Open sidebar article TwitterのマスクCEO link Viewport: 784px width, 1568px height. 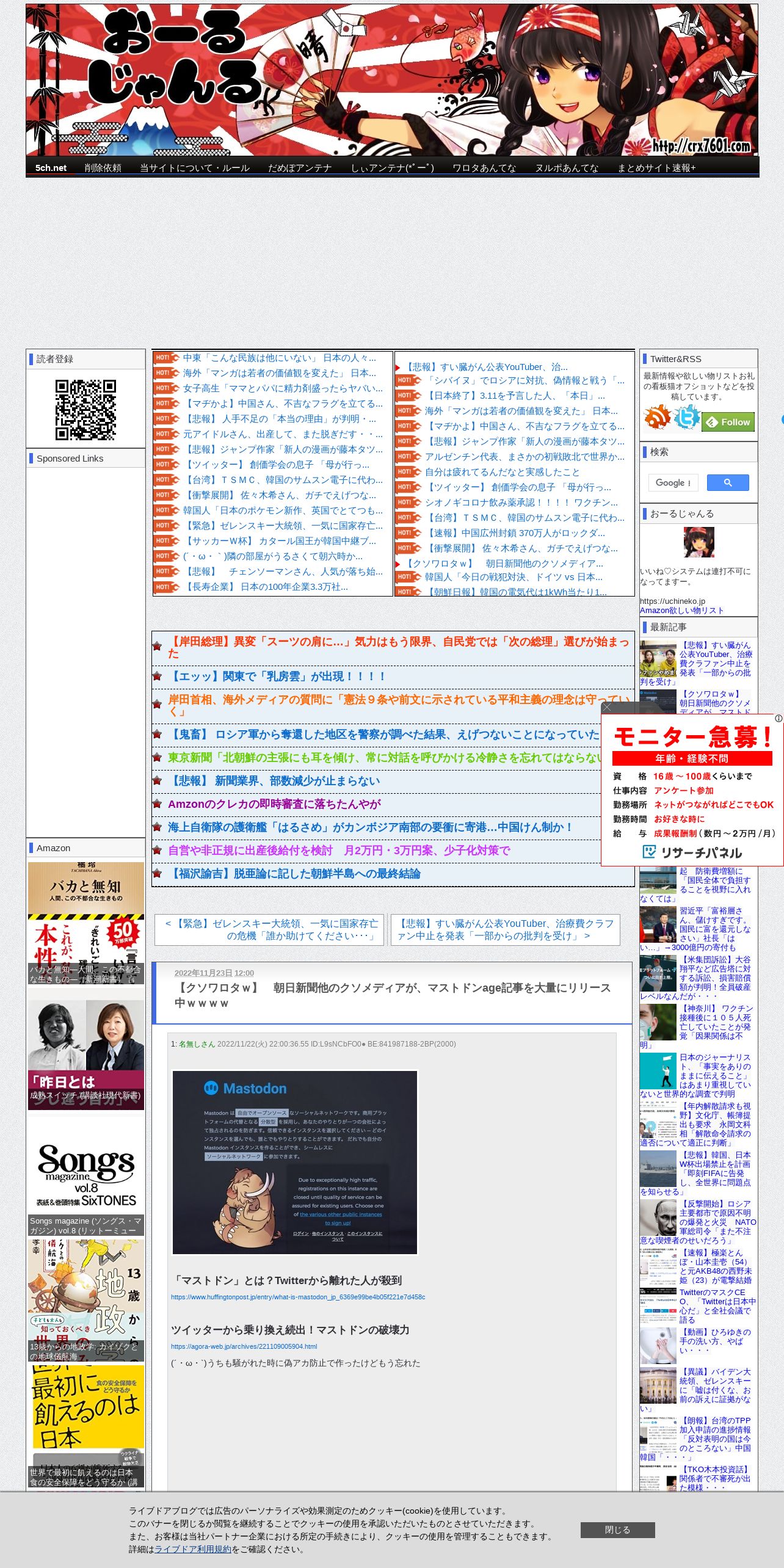717,1306
